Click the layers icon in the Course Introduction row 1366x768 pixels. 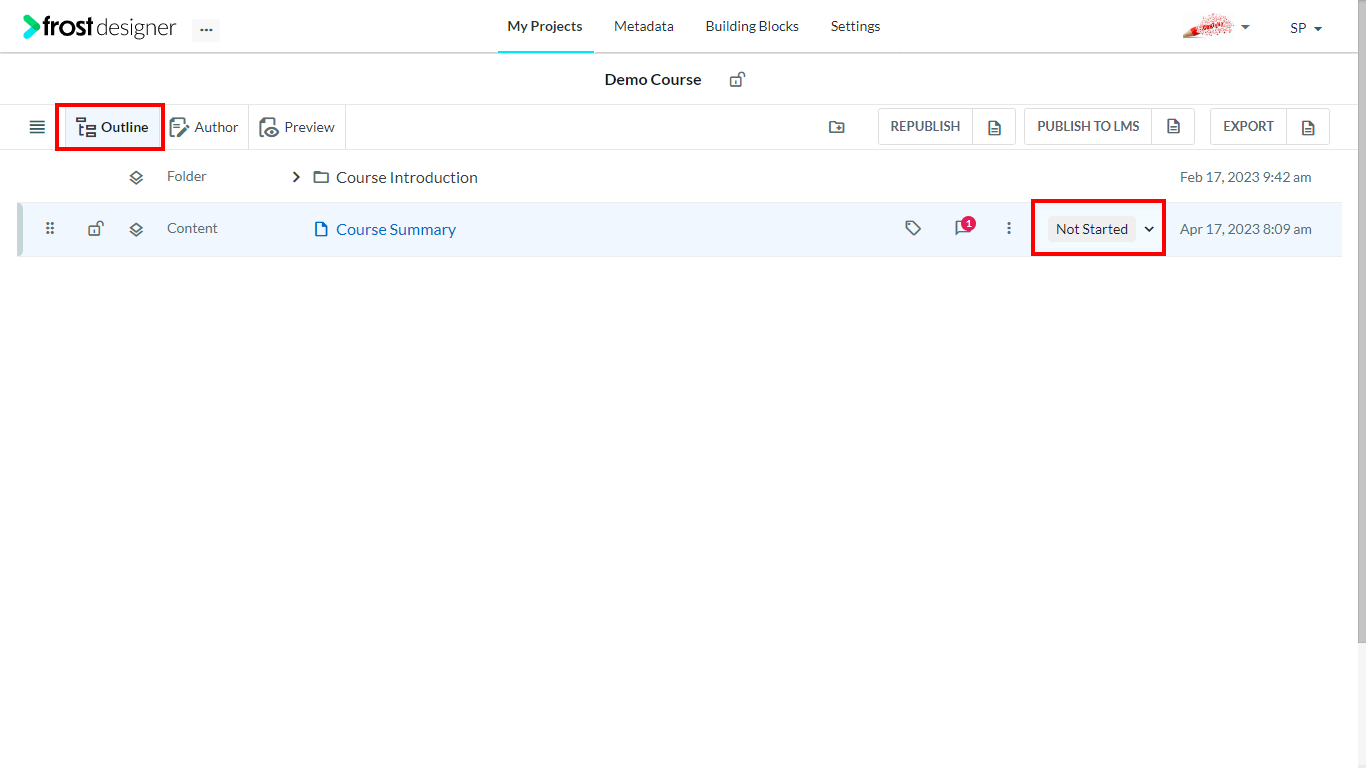pyautogui.click(x=136, y=177)
